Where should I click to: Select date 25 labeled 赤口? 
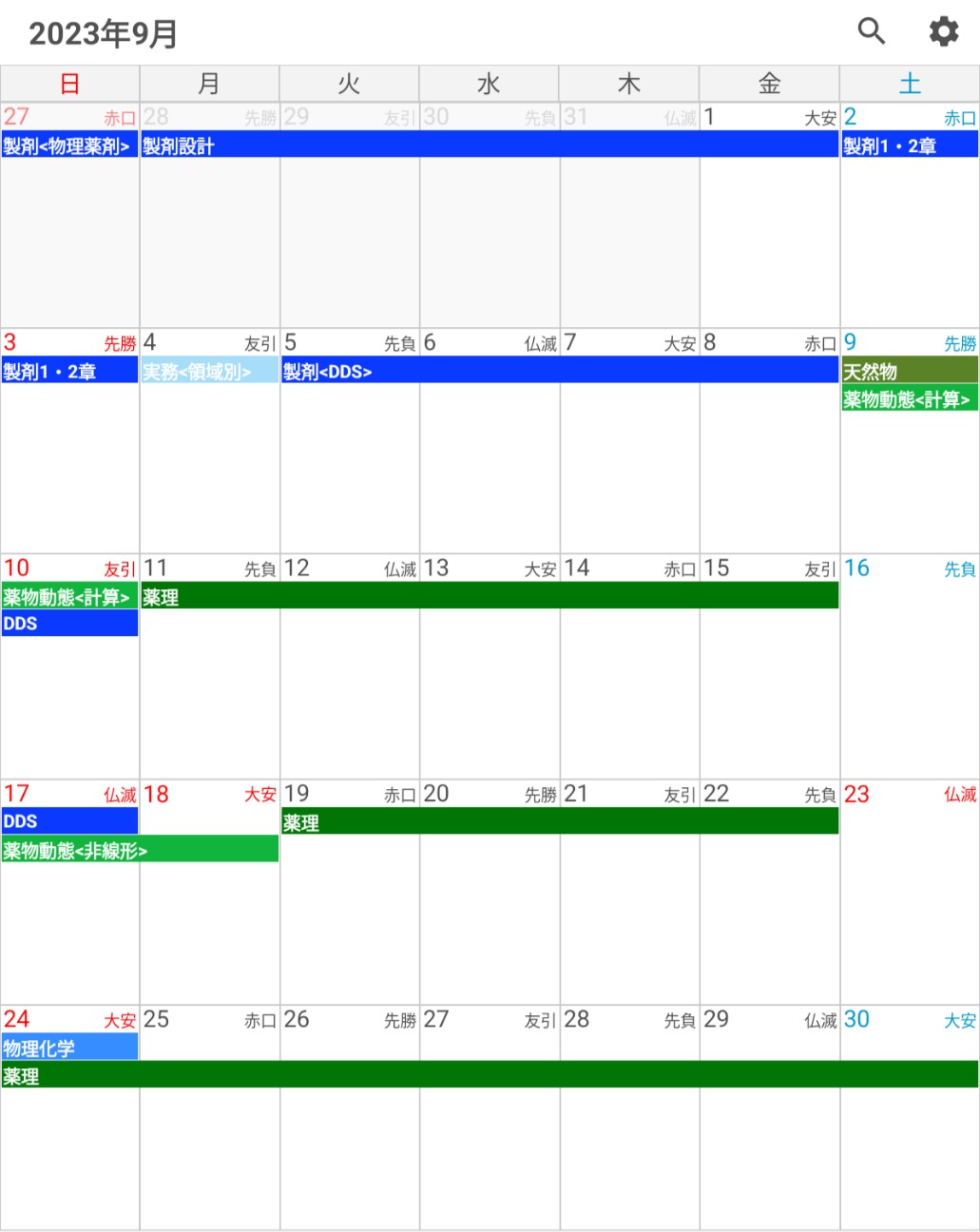pyautogui.click(x=209, y=1118)
